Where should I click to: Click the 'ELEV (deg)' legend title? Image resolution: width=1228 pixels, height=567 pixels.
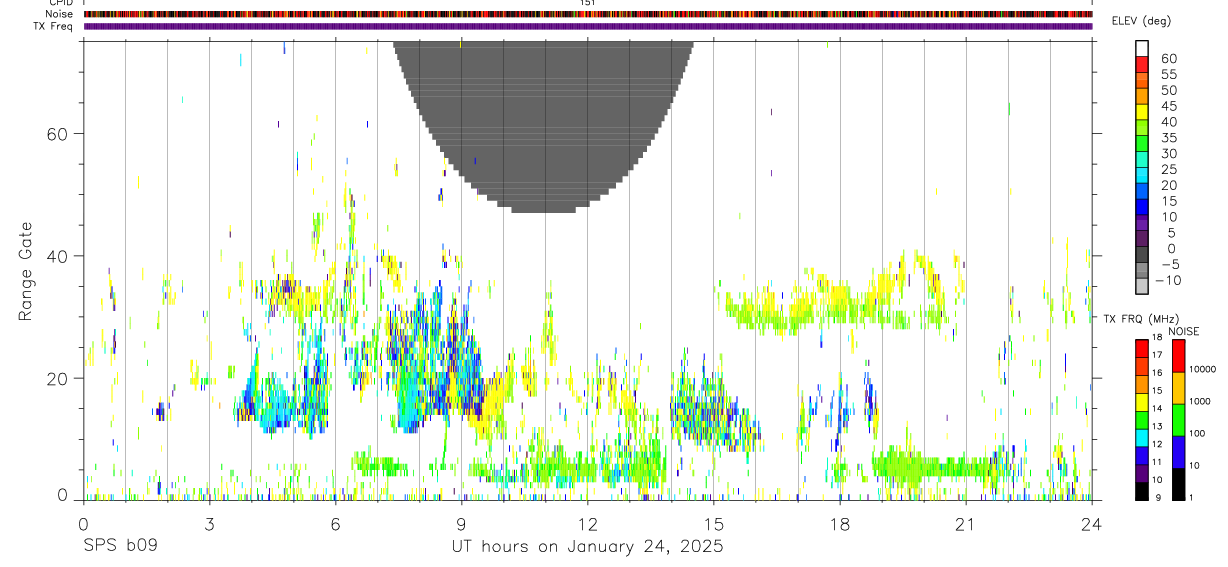(1141, 21)
